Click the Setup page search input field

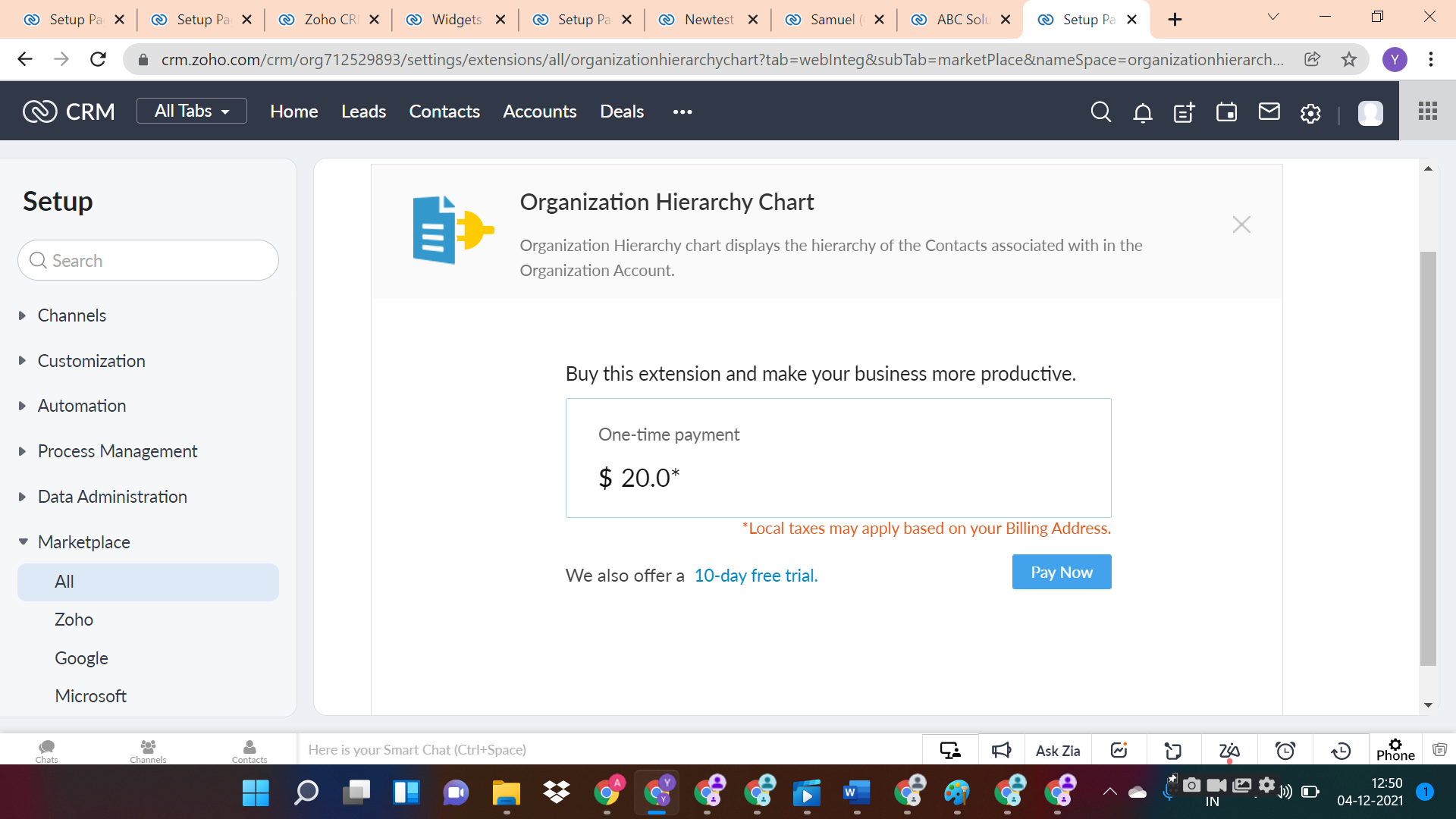pyautogui.click(x=150, y=260)
